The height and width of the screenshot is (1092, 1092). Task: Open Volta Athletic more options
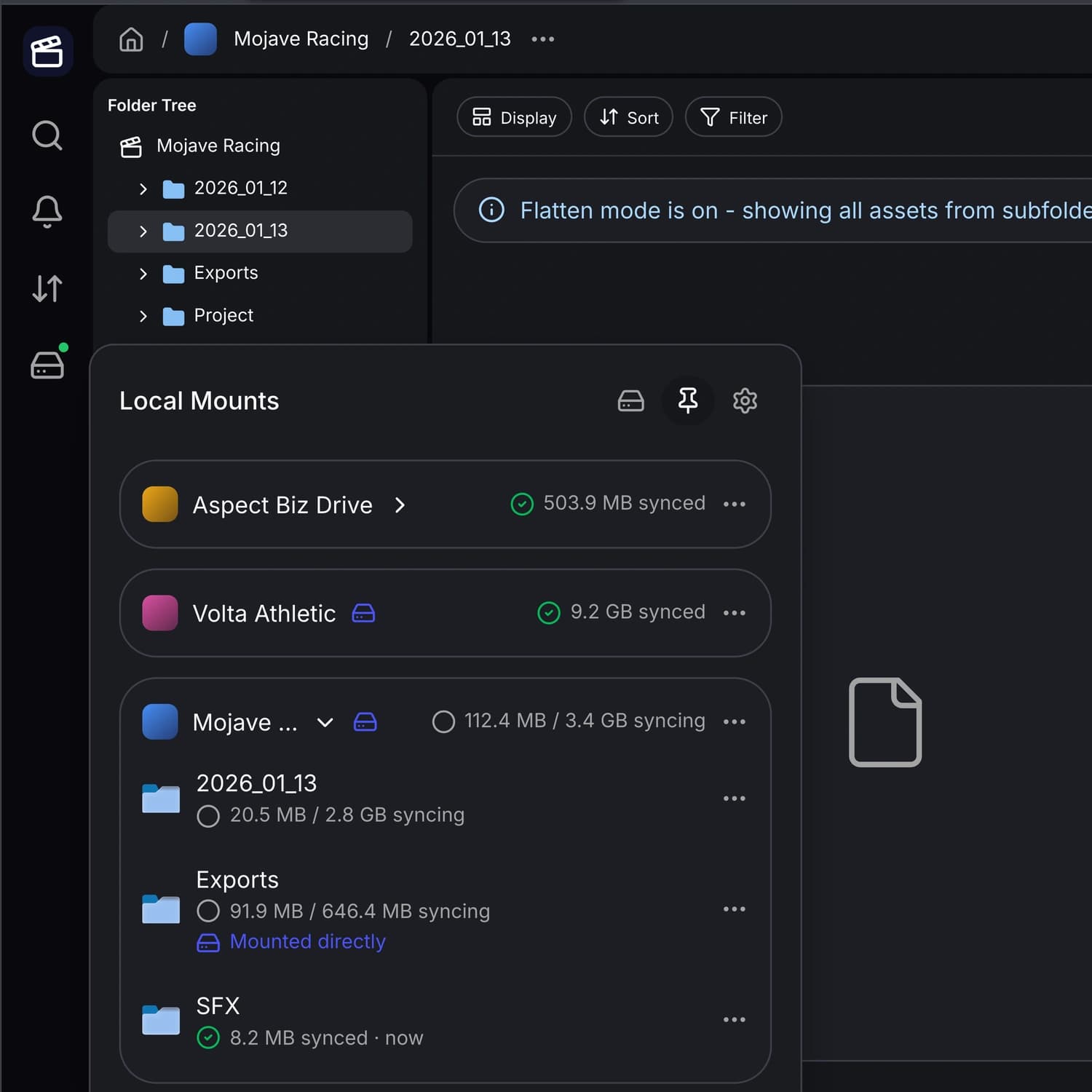tap(735, 613)
